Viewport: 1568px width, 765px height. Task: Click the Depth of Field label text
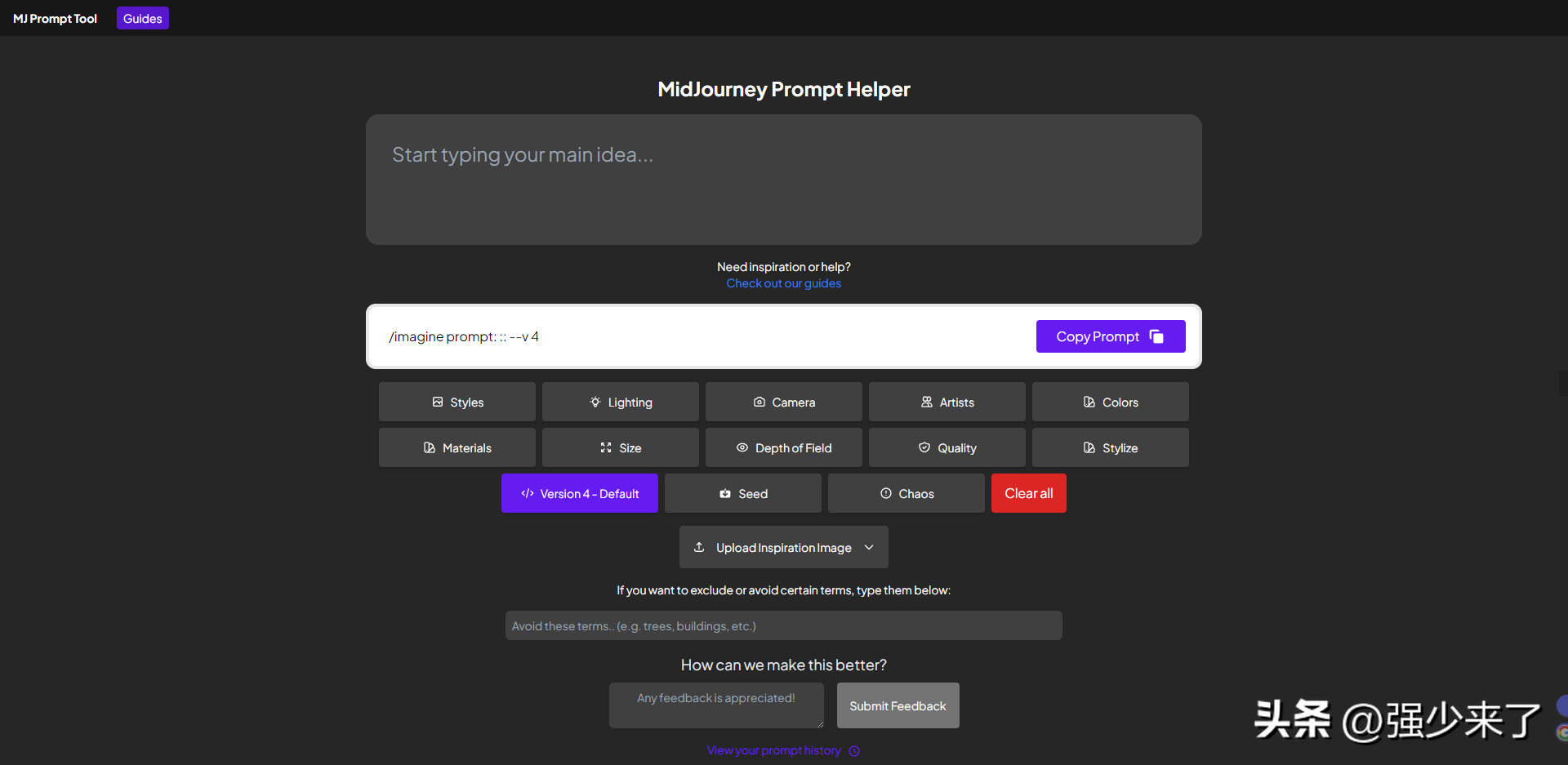[x=794, y=448]
